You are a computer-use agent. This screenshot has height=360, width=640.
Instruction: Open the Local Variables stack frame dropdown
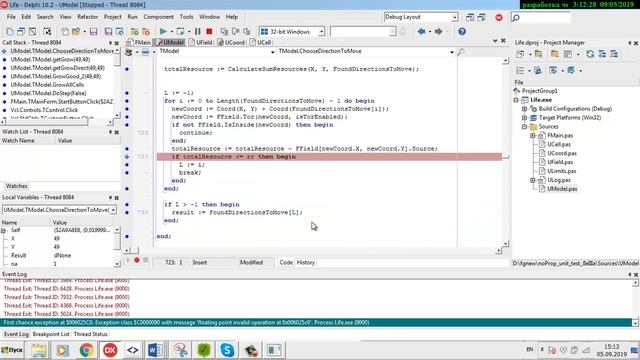(x=113, y=210)
